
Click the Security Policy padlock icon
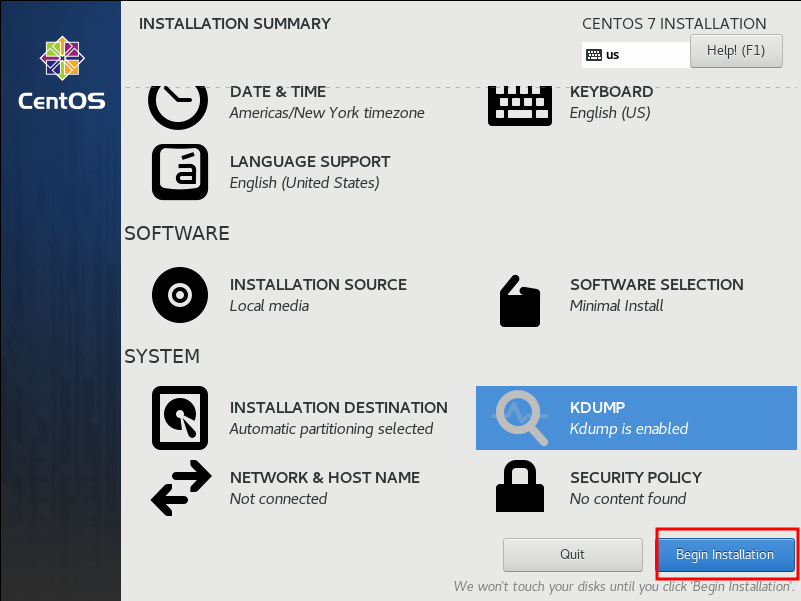tap(520, 486)
